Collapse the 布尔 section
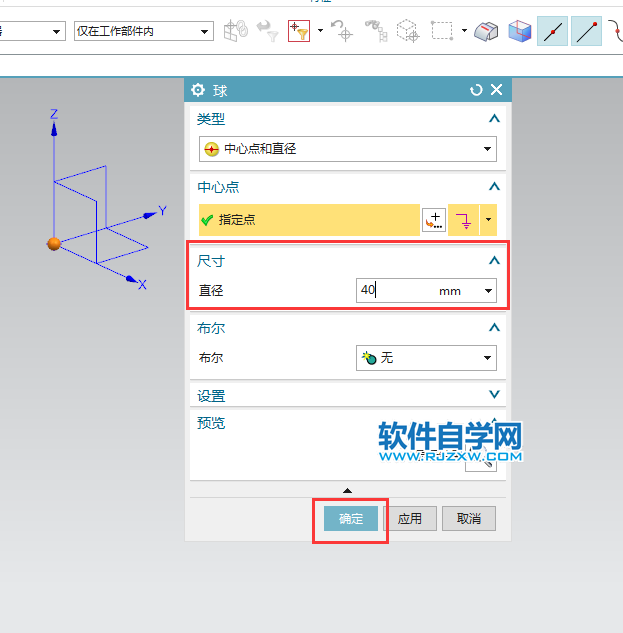Viewport: 623px width, 633px height. (494, 327)
